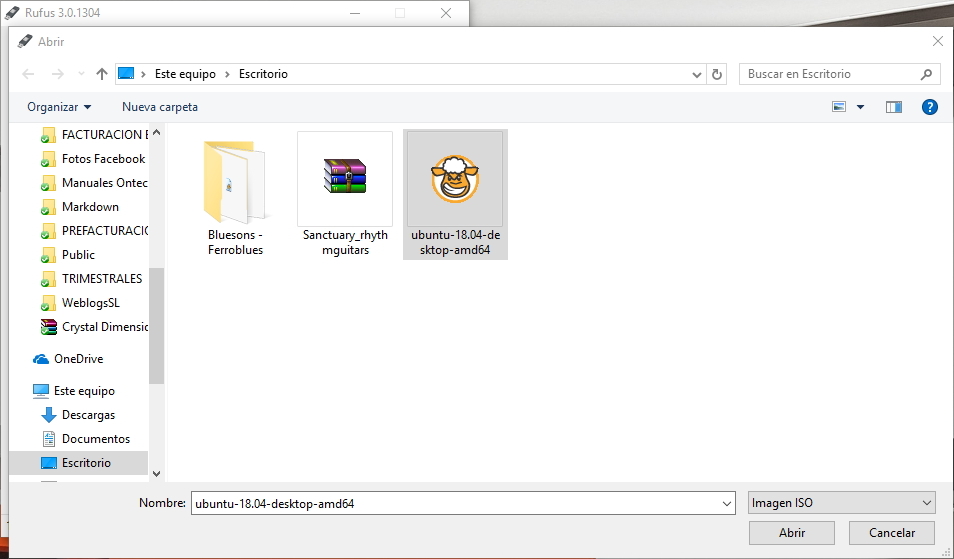
Task: Change the view with the view icon
Action: (839, 107)
